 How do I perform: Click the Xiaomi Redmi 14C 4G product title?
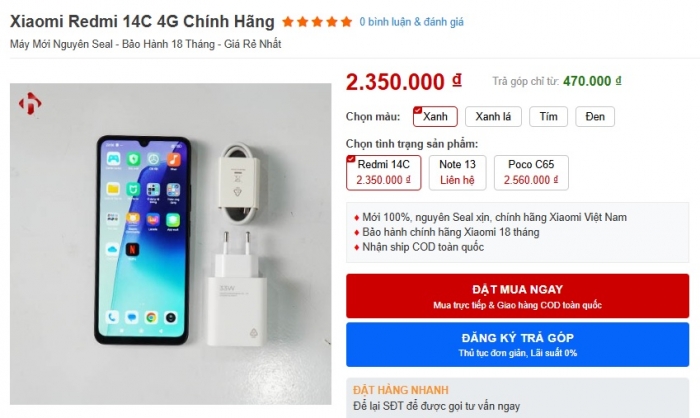[x=142, y=21]
